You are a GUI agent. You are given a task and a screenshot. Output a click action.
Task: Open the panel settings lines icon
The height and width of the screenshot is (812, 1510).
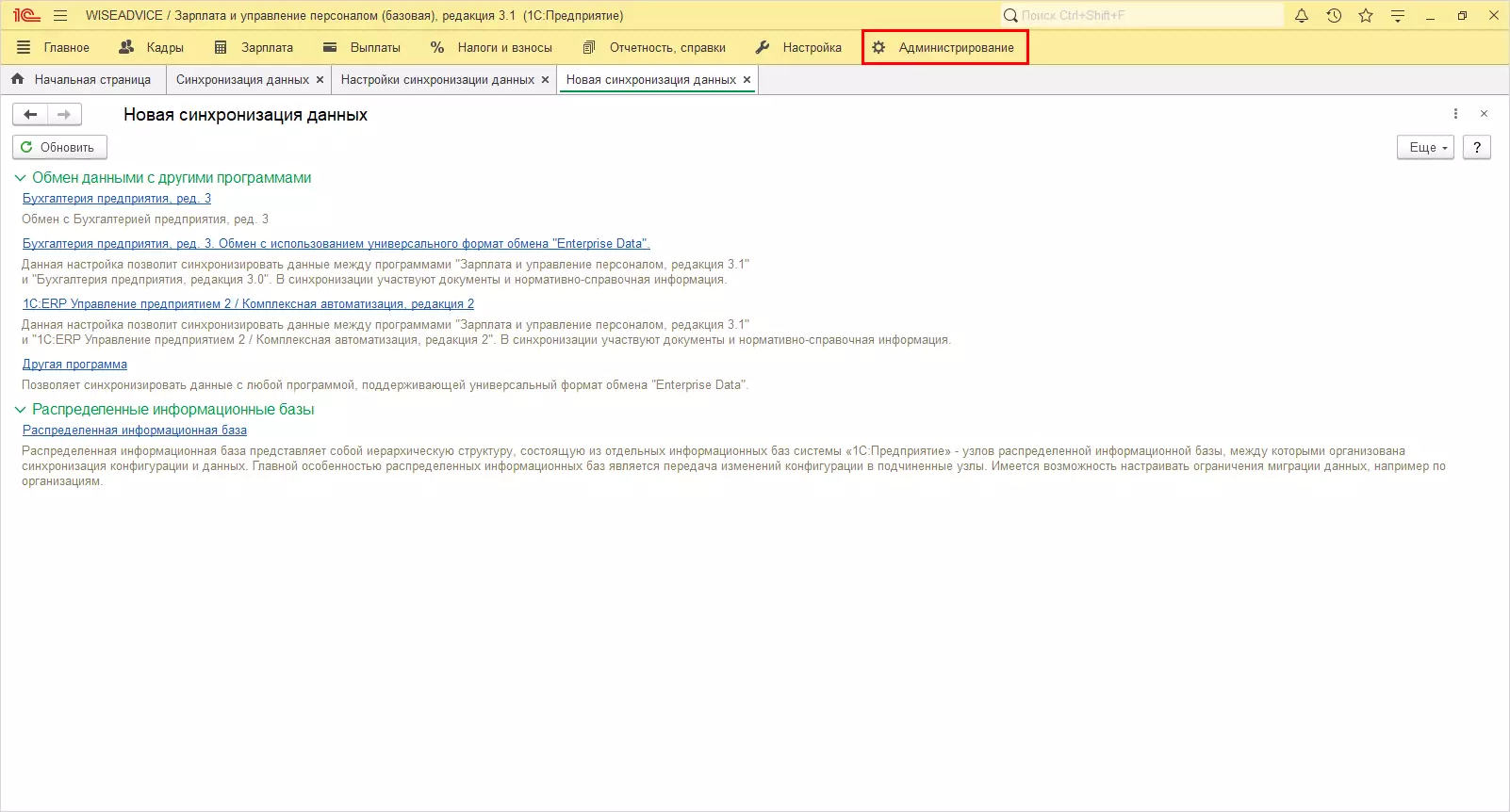[x=1398, y=15]
